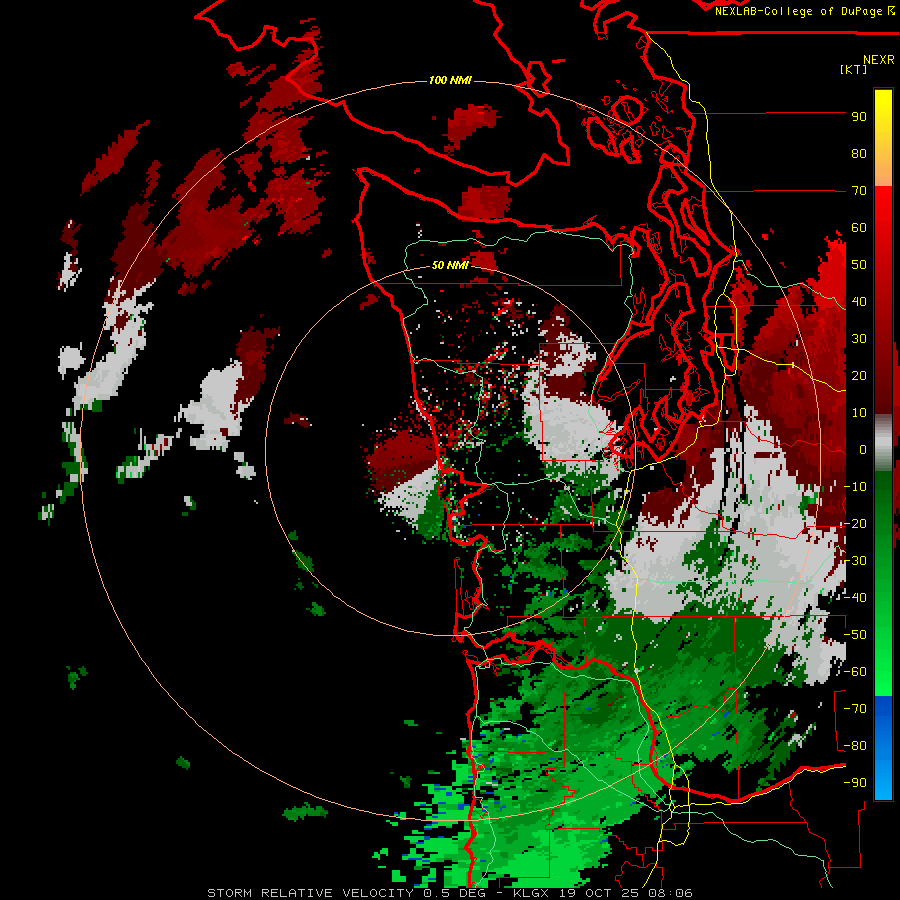The image size is (900, 900).
Task: Click the 70 value on the velocity scale
Action: pos(859,191)
